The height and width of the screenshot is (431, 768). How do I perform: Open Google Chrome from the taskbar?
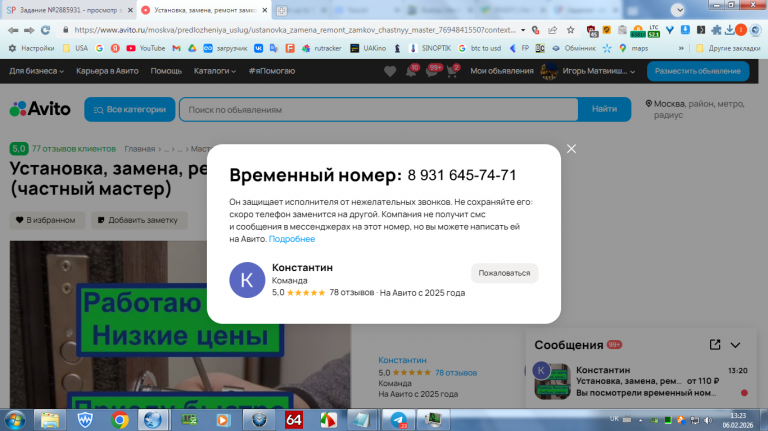120,420
